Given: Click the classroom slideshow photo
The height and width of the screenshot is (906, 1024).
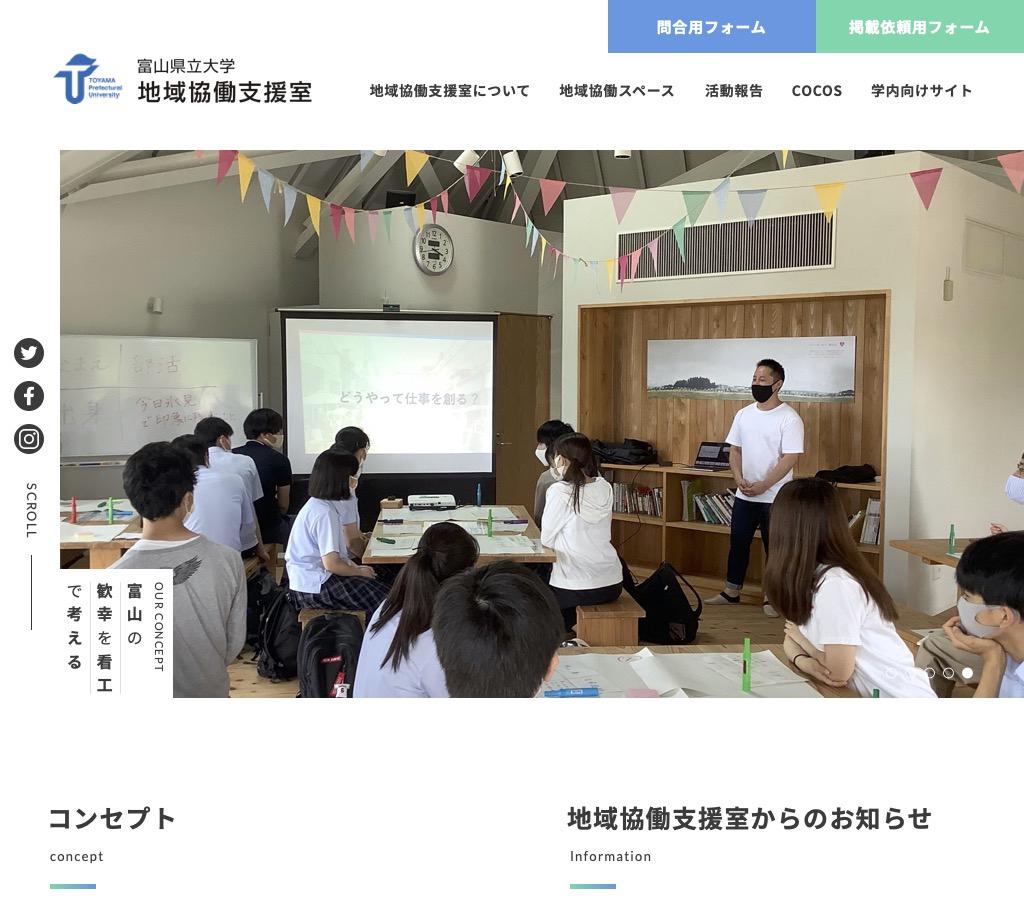Looking at the screenshot, I should pos(542,424).
